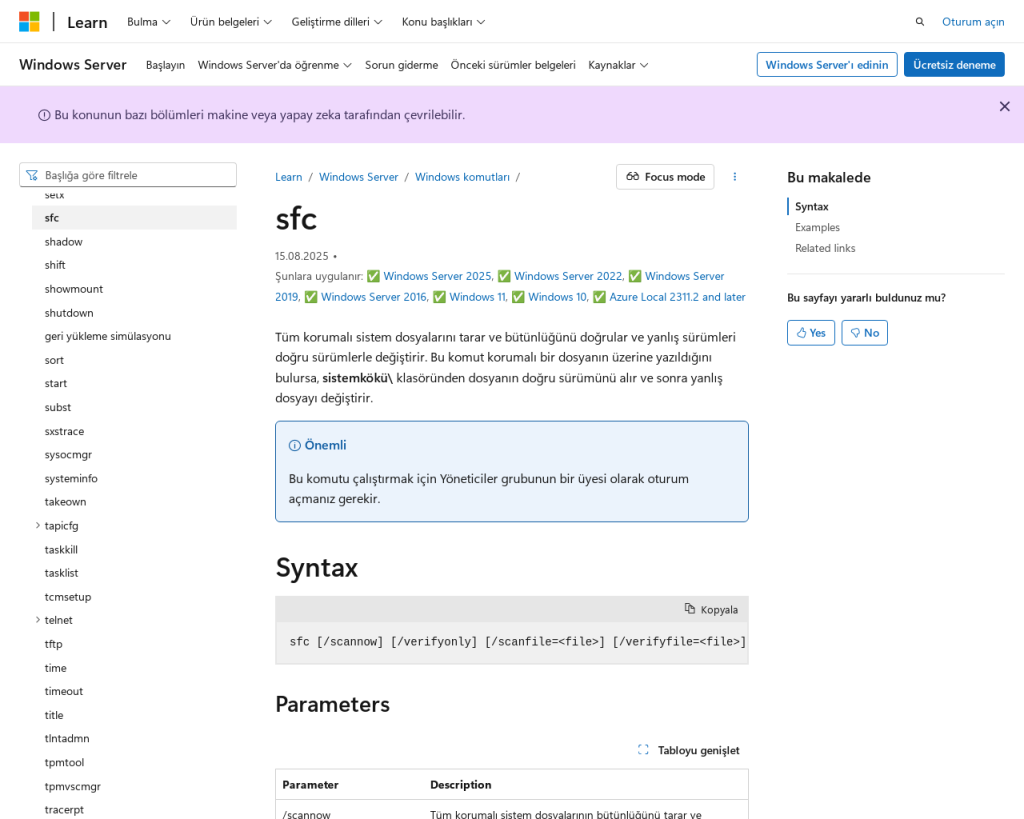The height and width of the screenshot is (819, 1024).
Task: Select shift in the sidebar
Action: (x=55, y=265)
